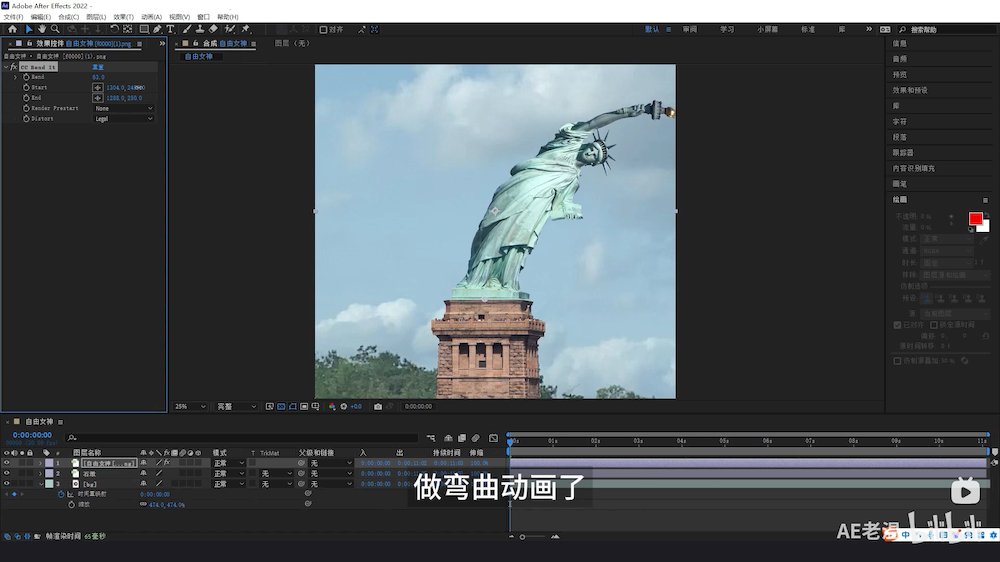Hide layer 3 [bg] with eye
This screenshot has height=562, width=1000.
(7, 484)
